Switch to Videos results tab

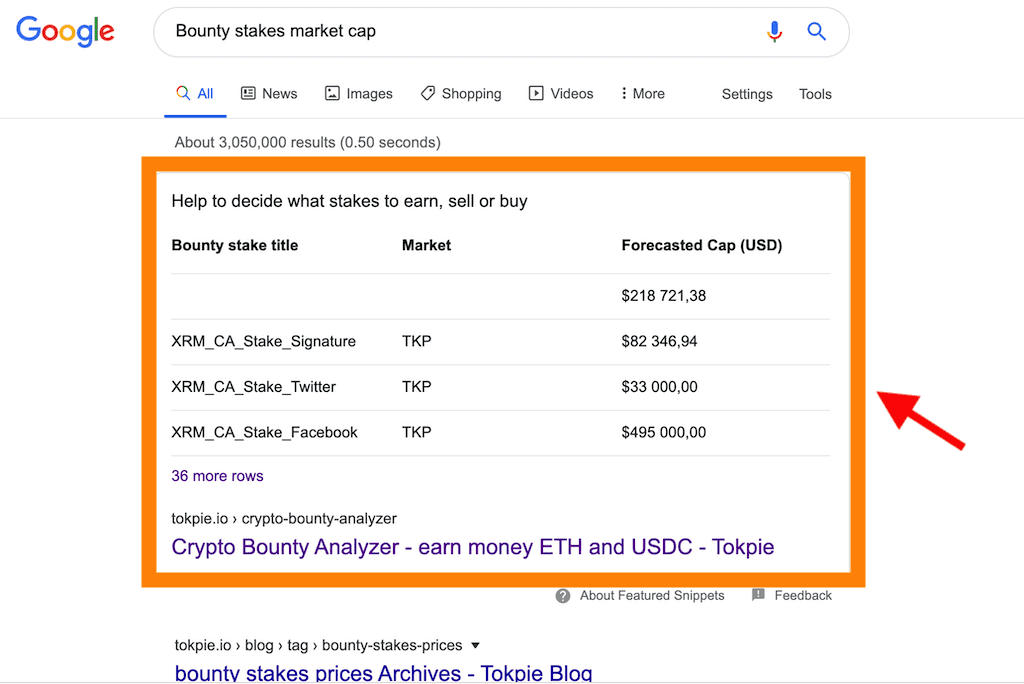pos(561,93)
